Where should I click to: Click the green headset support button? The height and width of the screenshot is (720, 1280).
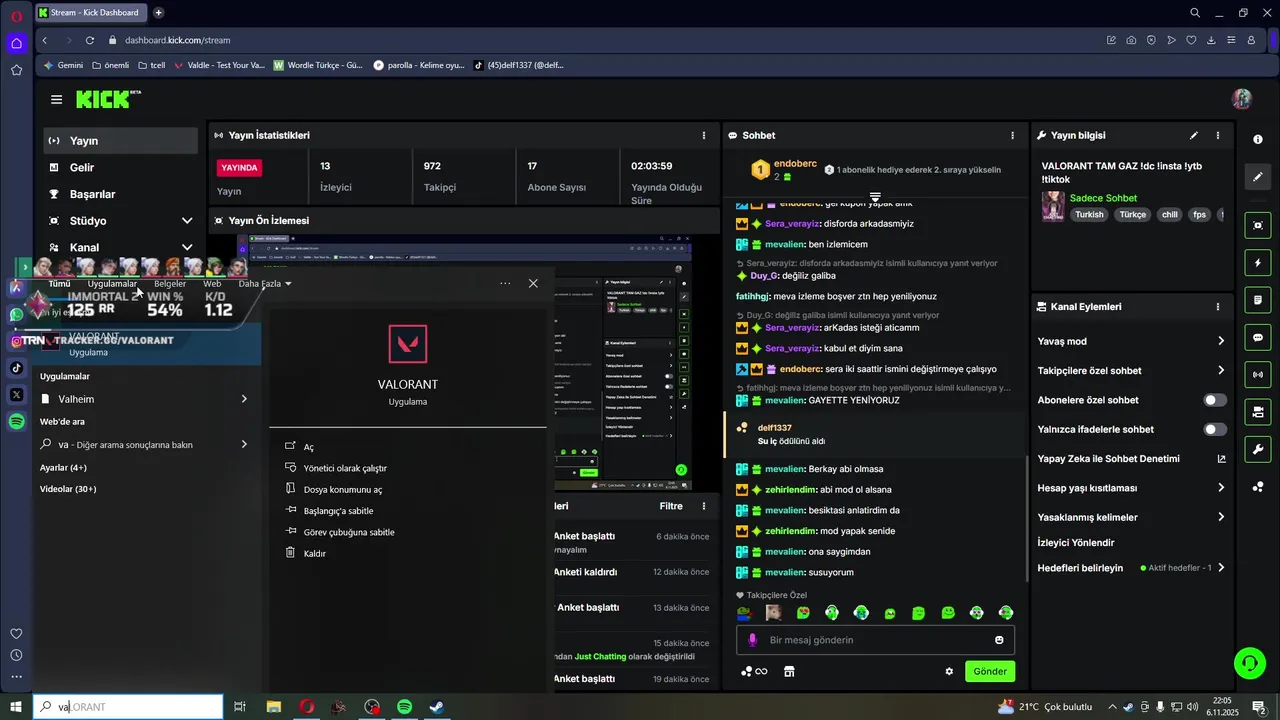1248,662
